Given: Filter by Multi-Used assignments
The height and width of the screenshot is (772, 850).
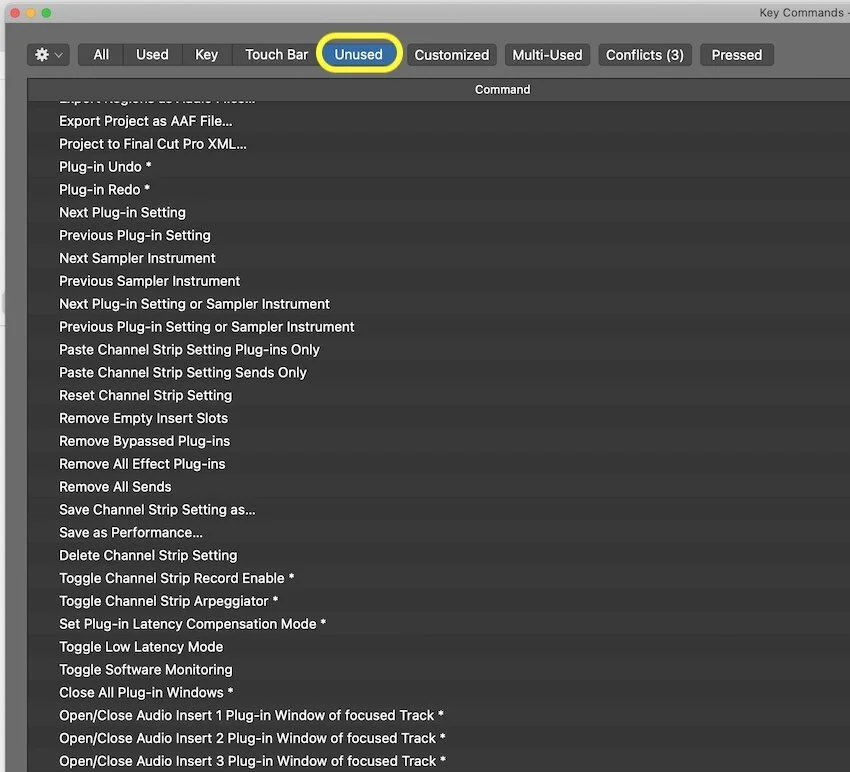Looking at the screenshot, I should pos(547,55).
